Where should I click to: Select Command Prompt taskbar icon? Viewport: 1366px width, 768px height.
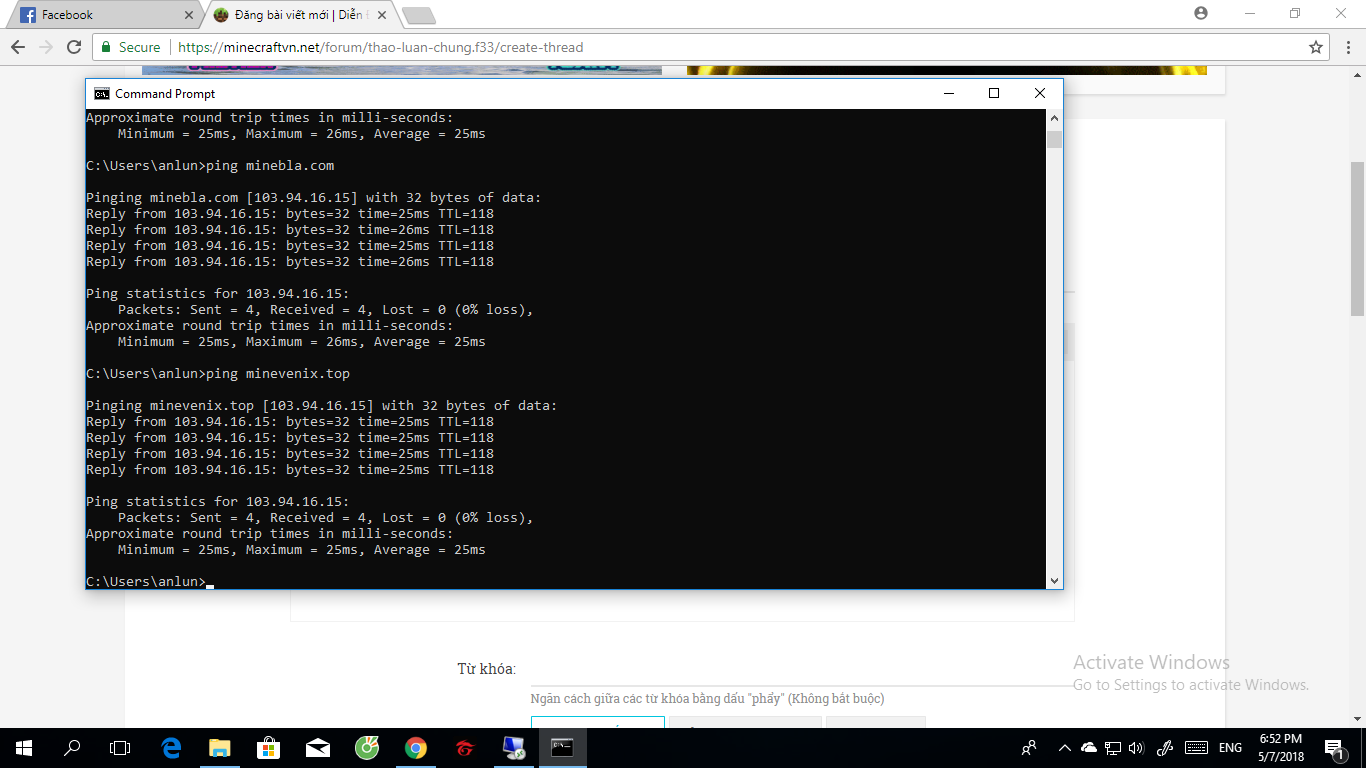pyautogui.click(x=562, y=747)
